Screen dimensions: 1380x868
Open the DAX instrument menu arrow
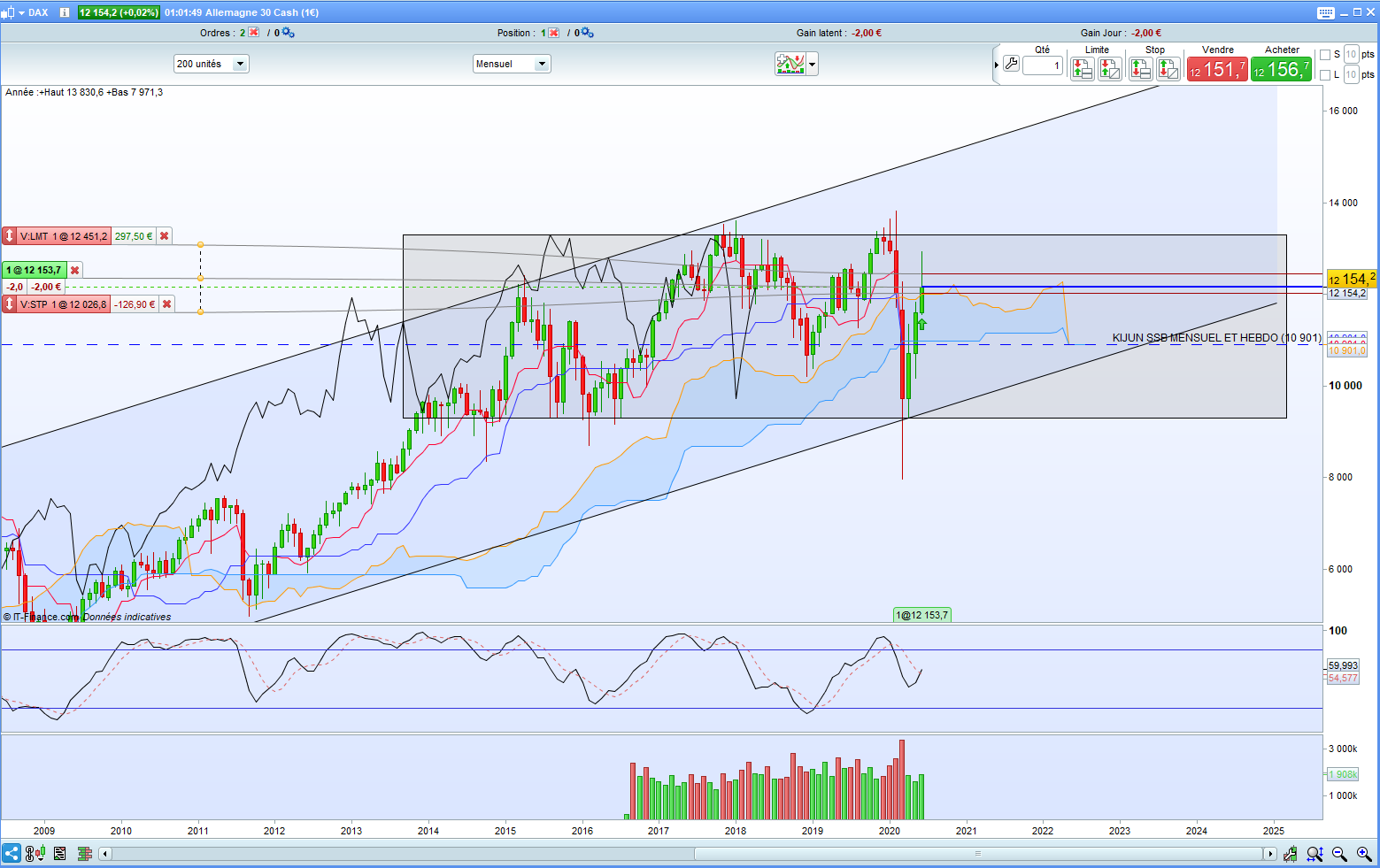[x=21, y=13]
